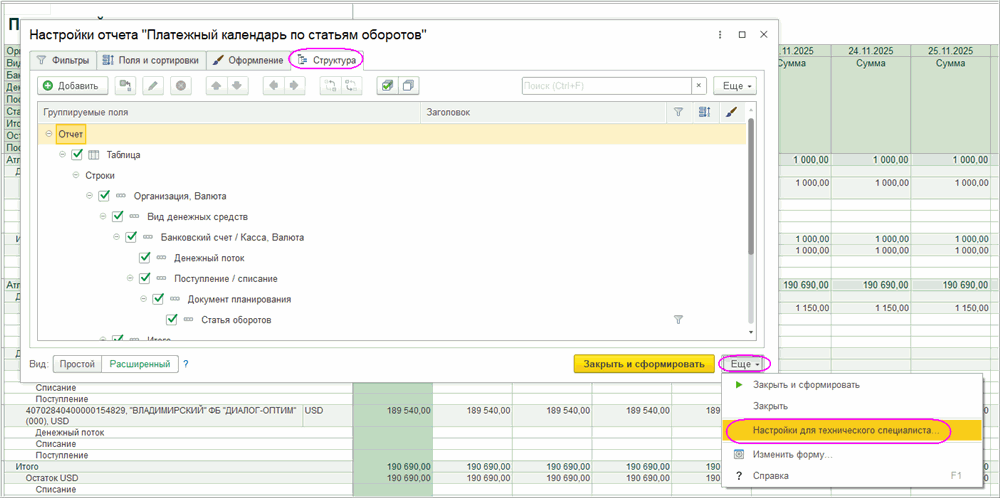Image resolution: width=1000 pixels, height=498 pixels.
Task: Click the filter funnel icon on Статья оборотов row
Action: [678, 320]
